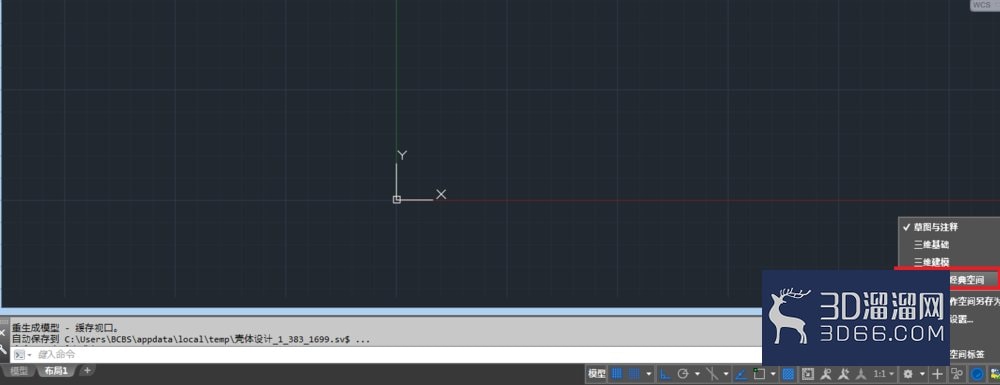Toggle 2D object snap square icon
The image size is (1000, 385).
point(759,374)
